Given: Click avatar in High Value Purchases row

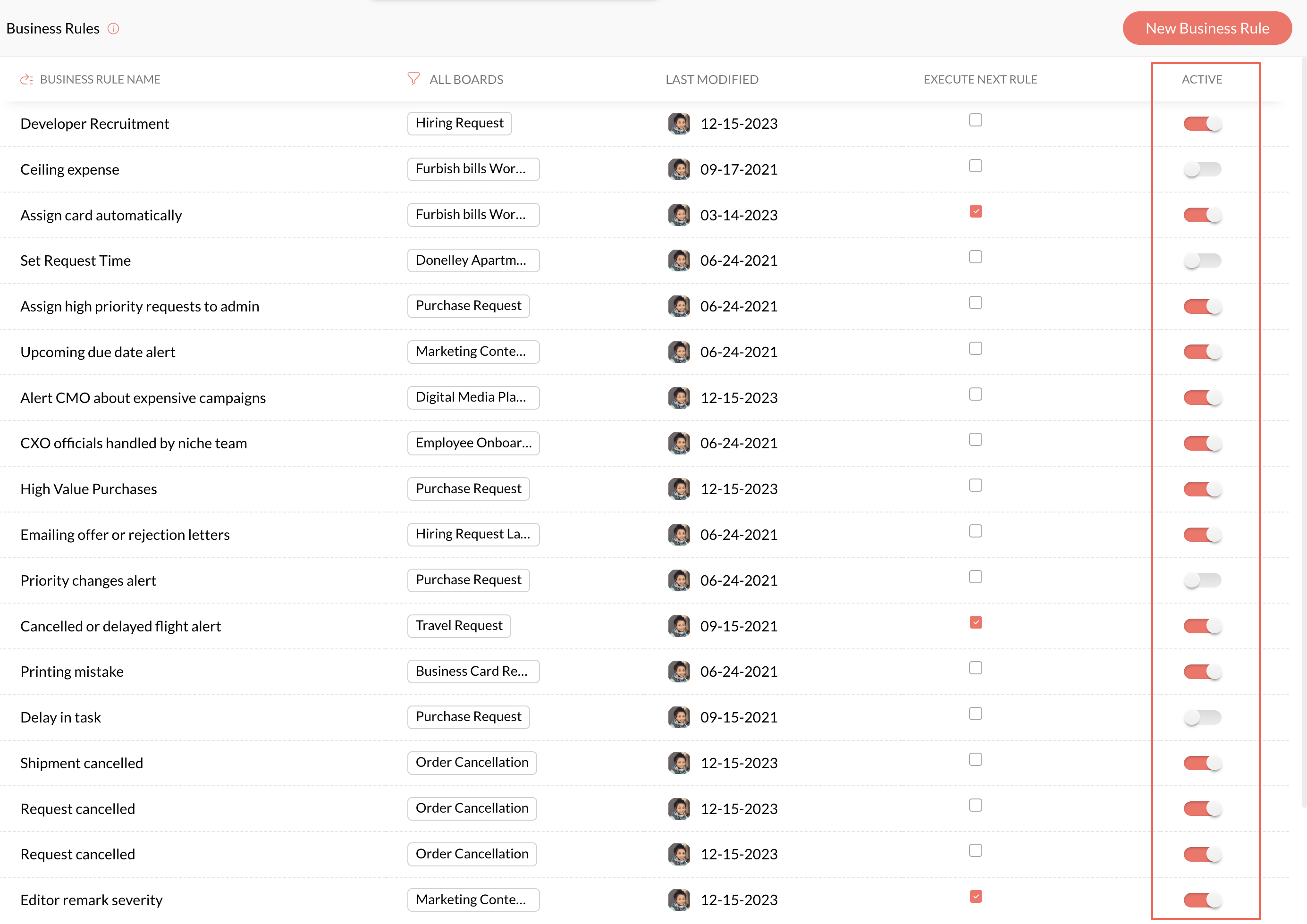Looking at the screenshot, I should pos(679,489).
